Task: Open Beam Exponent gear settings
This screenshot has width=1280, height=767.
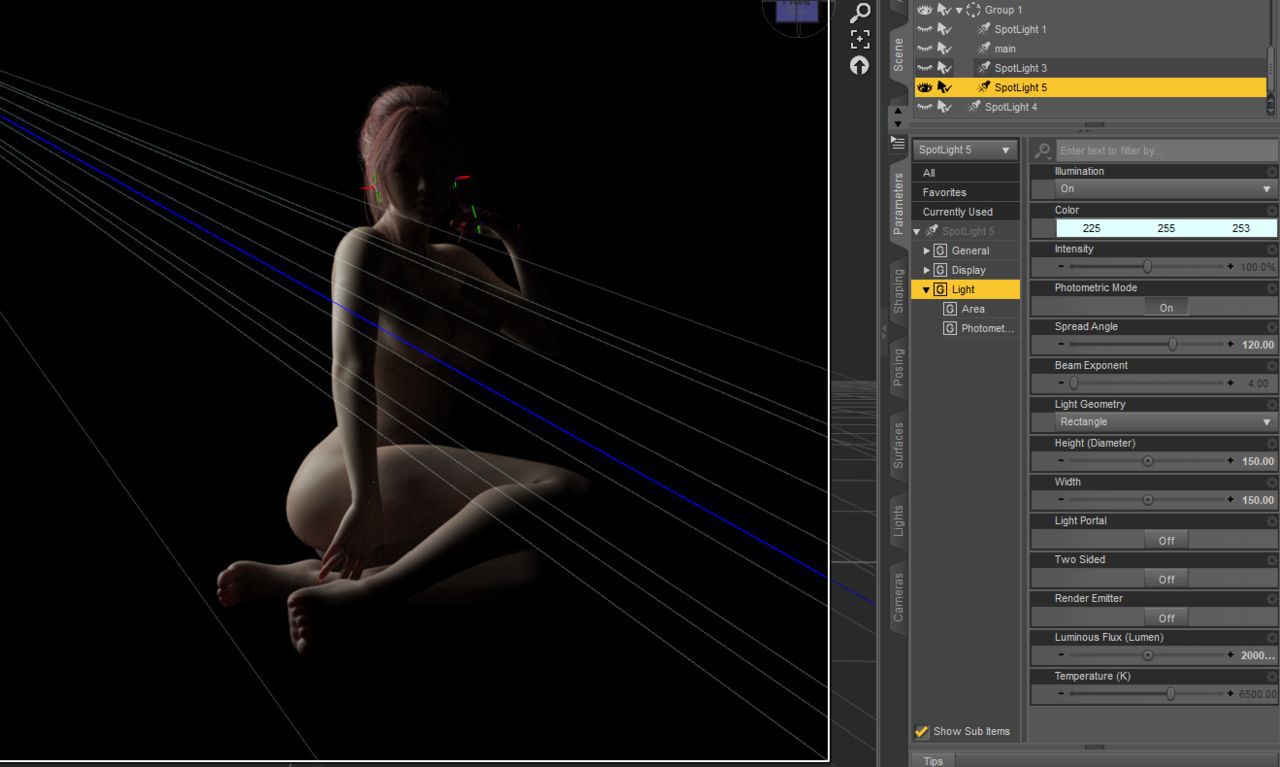Action: [x=1271, y=366]
